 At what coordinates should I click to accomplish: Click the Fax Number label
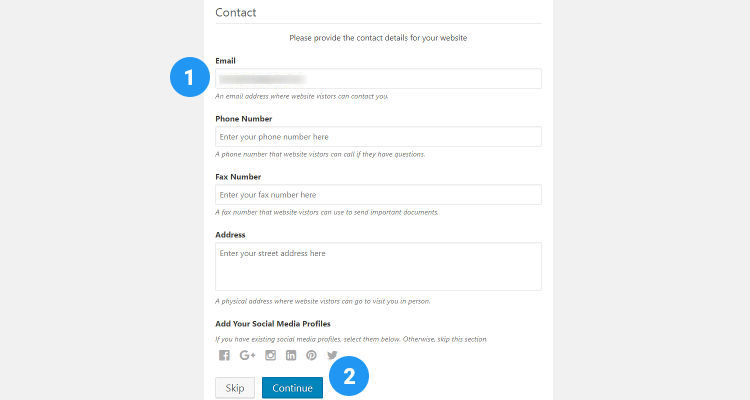click(x=238, y=177)
